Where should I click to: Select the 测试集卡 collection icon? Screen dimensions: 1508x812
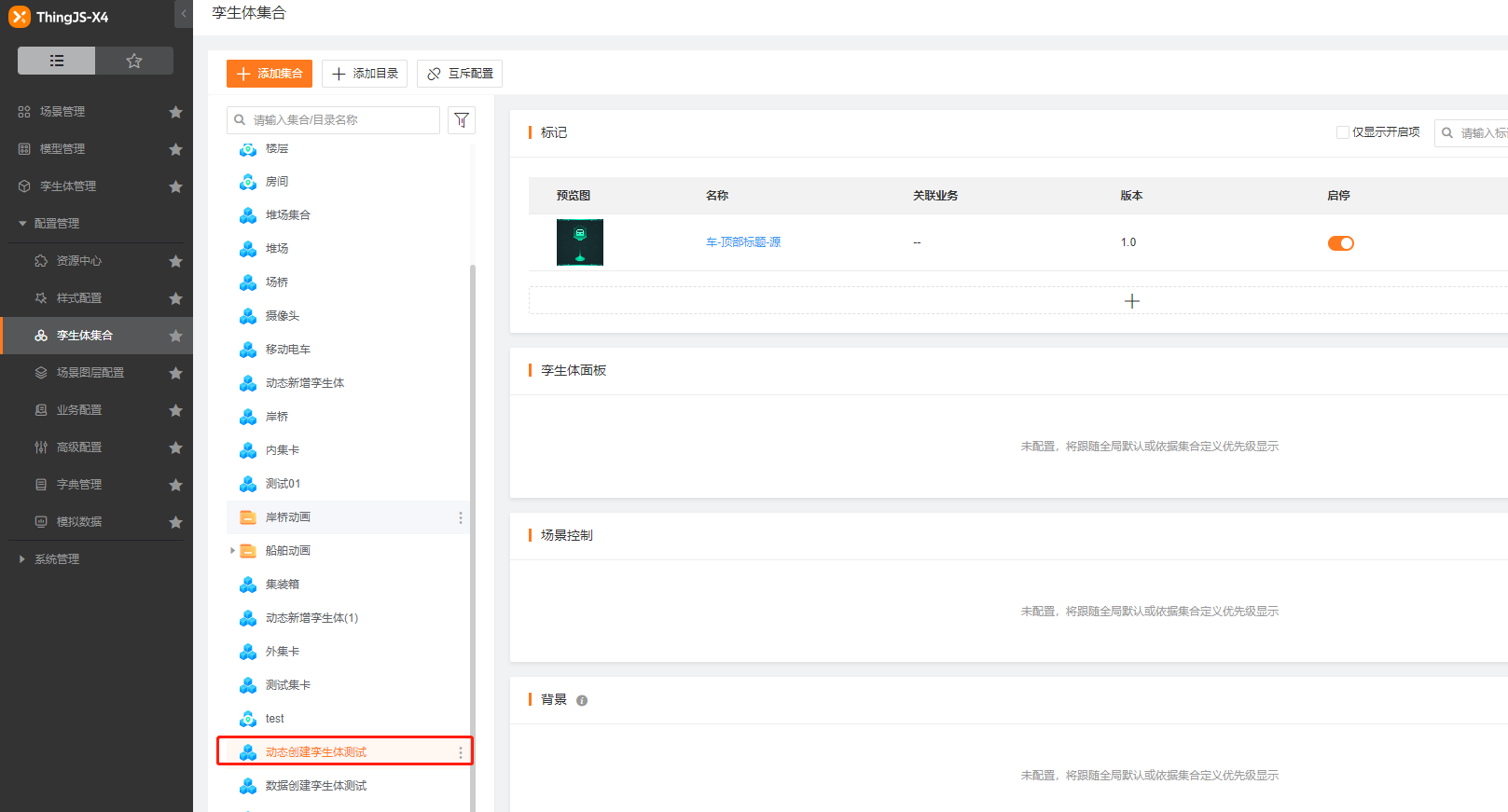[248, 685]
